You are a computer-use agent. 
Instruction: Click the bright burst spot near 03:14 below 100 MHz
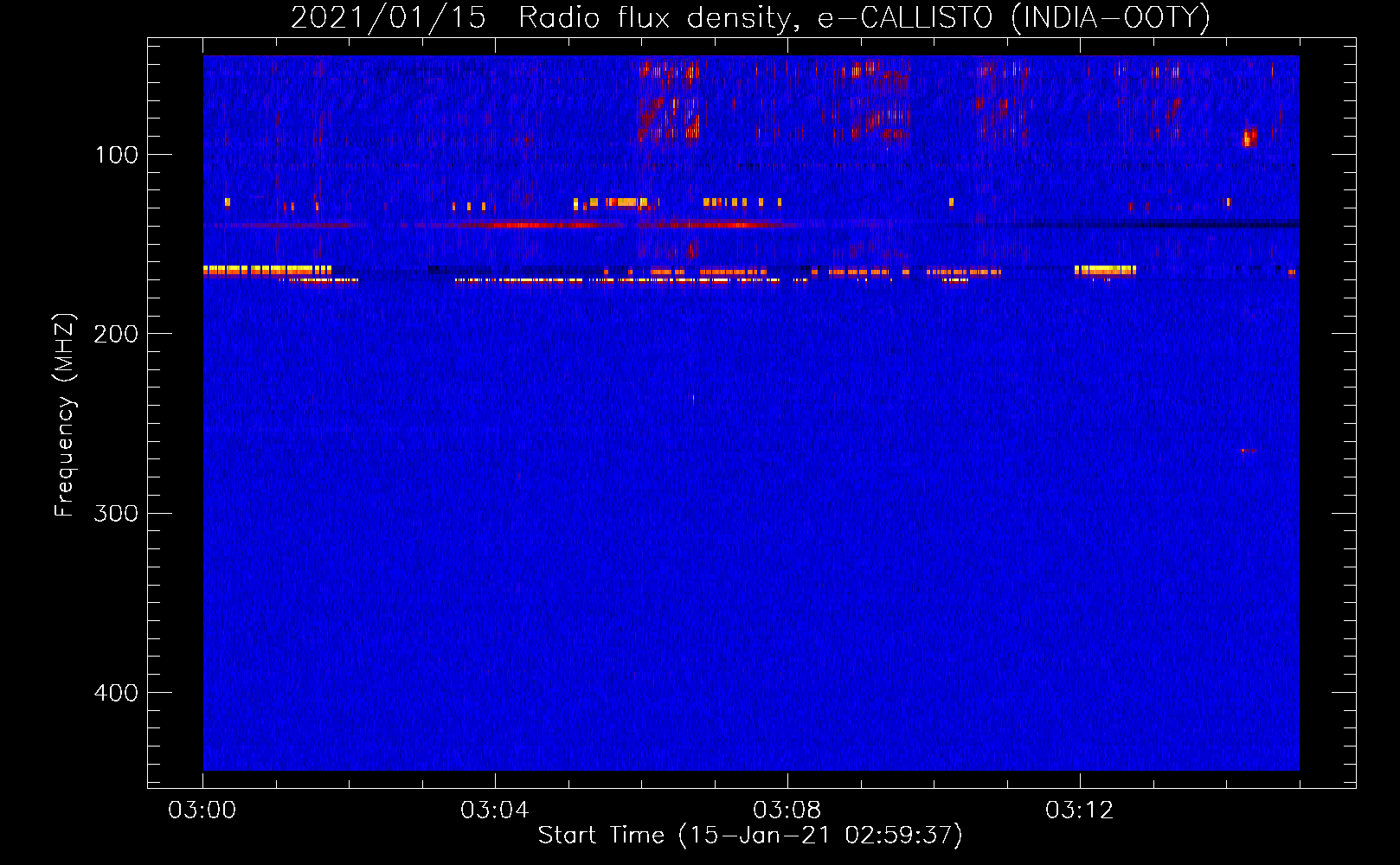(x=1249, y=138)
